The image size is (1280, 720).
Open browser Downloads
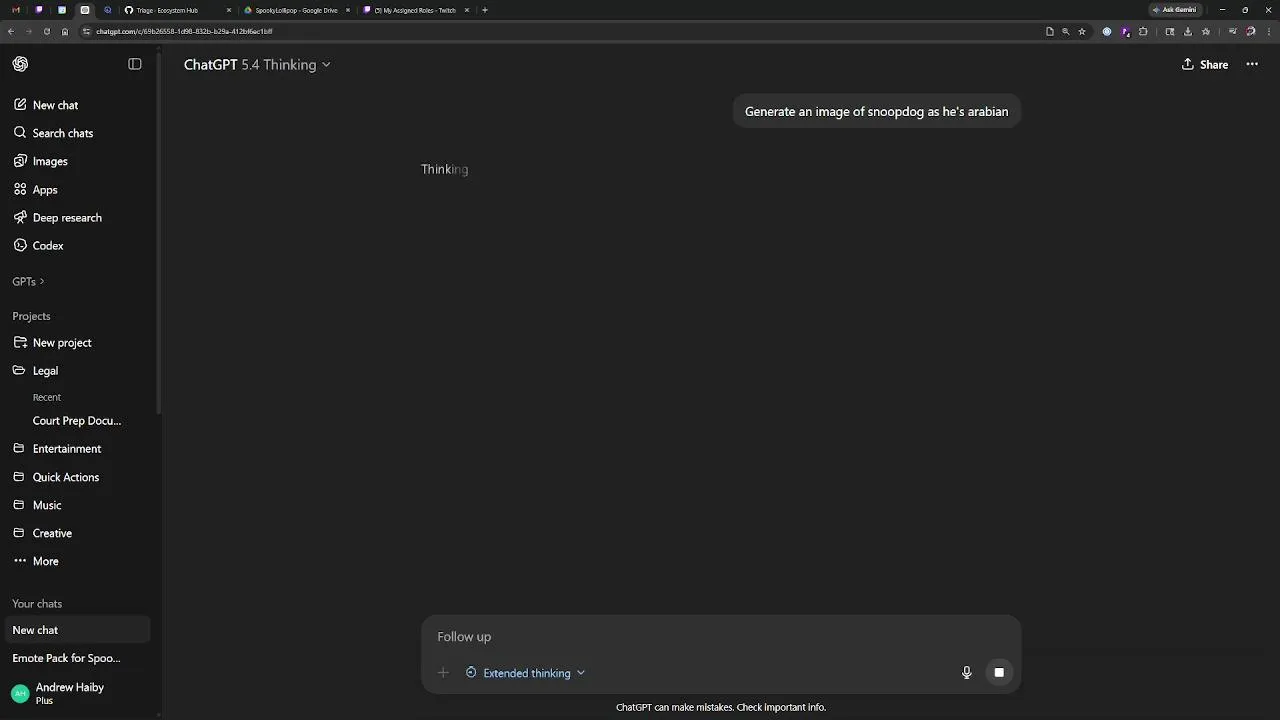pyautogui.click(x=1188, y=31)
